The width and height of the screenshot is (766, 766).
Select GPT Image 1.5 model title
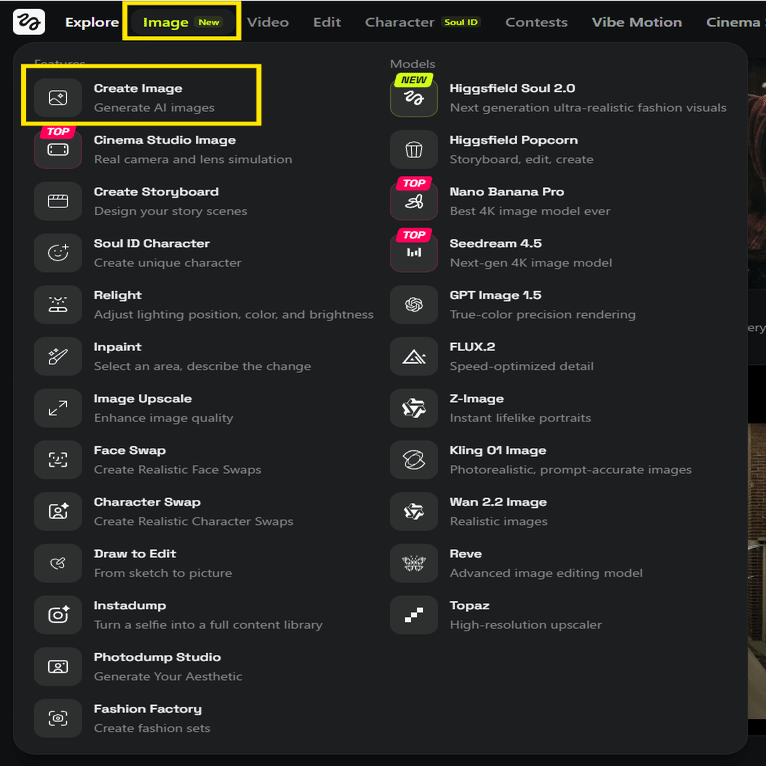tap(495, 296)
